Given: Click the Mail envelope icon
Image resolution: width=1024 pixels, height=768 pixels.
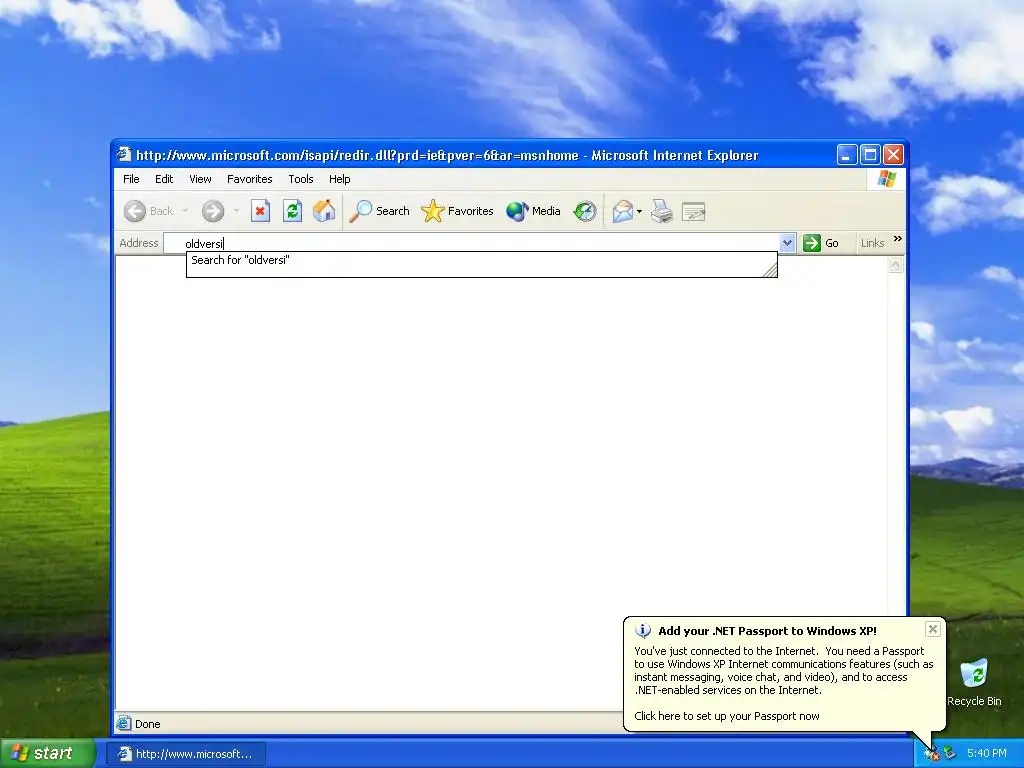Looking at the screenshot, I should click(622, 211).
